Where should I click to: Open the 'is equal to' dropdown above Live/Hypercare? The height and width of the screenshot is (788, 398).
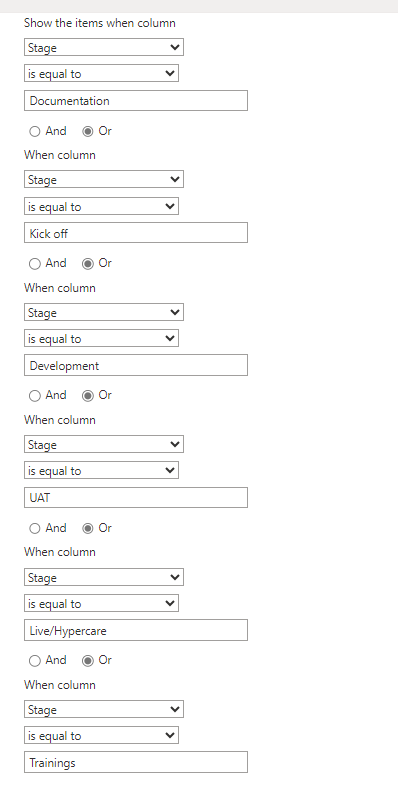[x=102, y=603]
